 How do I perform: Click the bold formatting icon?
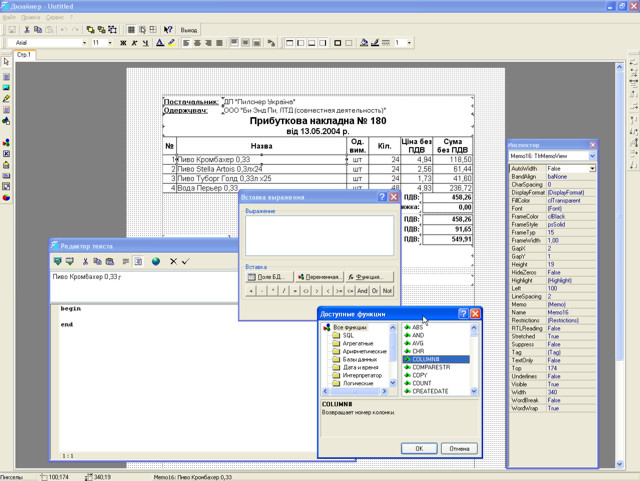(x=124, y=44)
